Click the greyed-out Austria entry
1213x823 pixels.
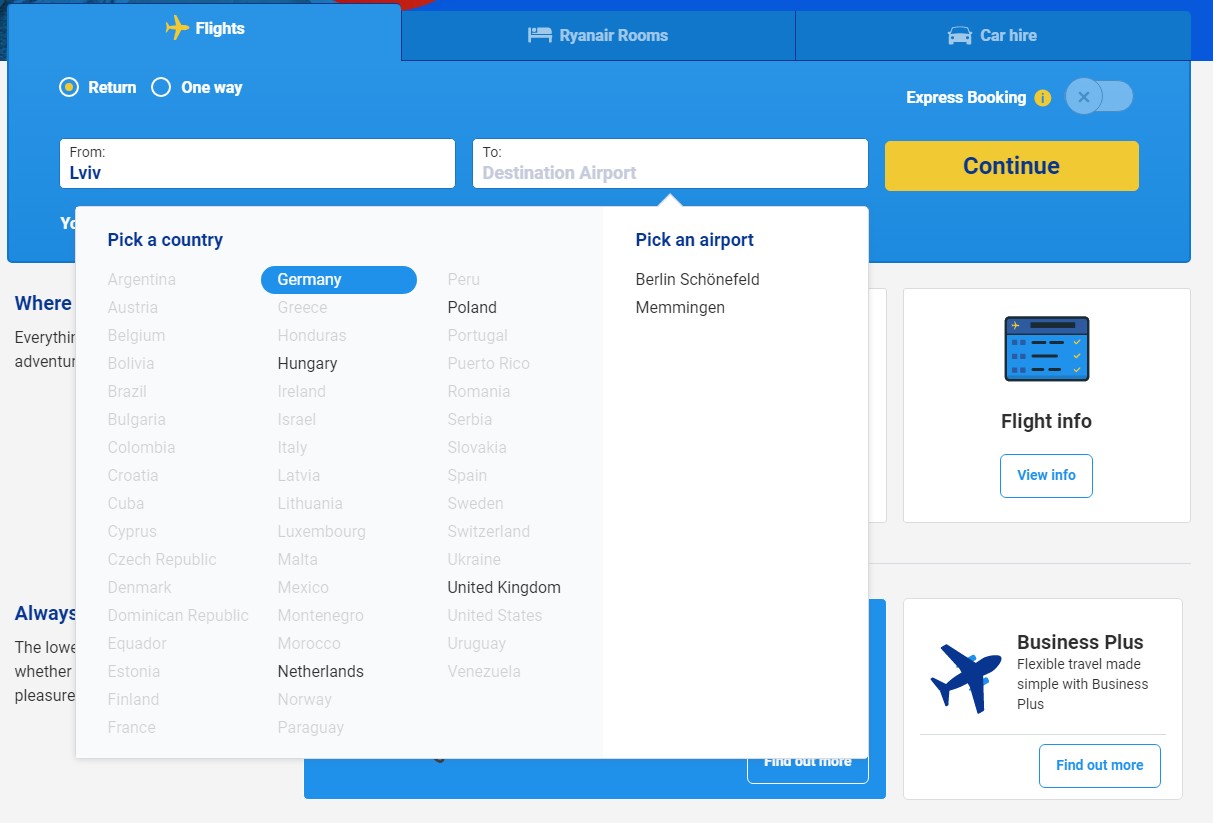pos(133,308)
